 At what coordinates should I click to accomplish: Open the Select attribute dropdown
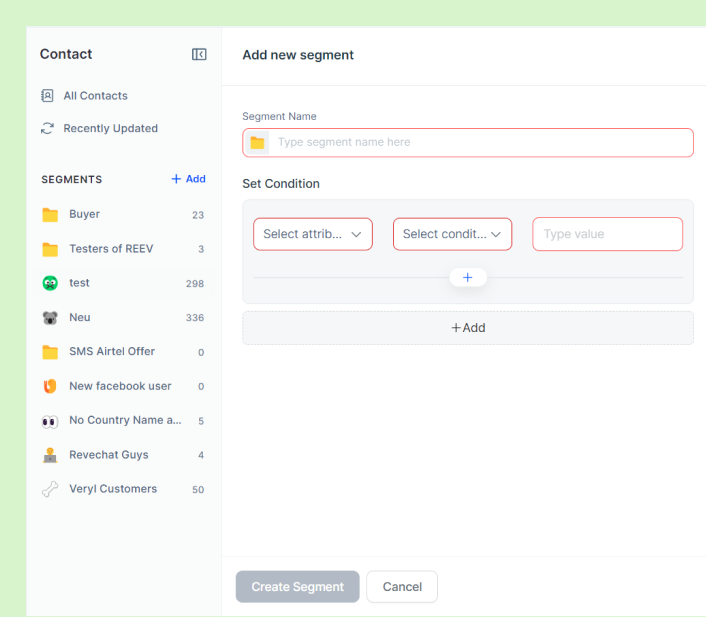[313, 234]
